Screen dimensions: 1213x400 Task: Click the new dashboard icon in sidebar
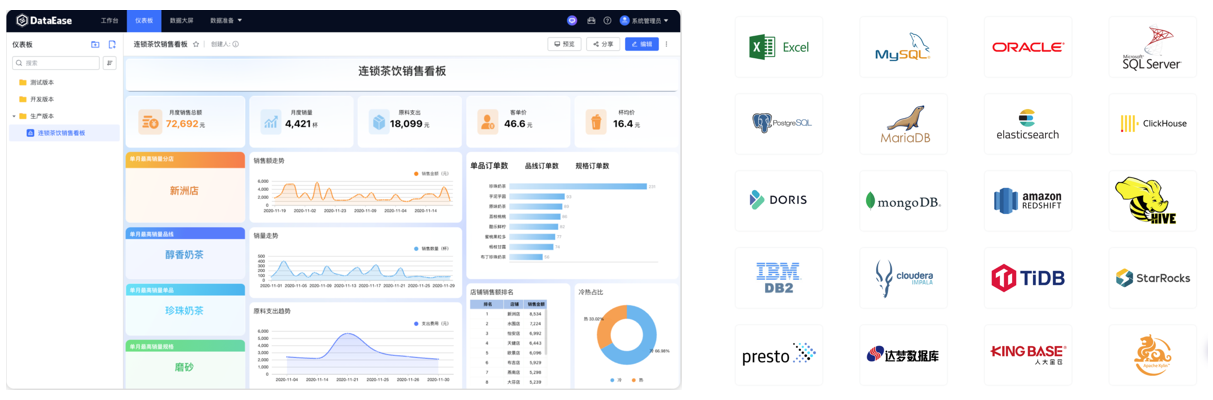coord(112,44)
